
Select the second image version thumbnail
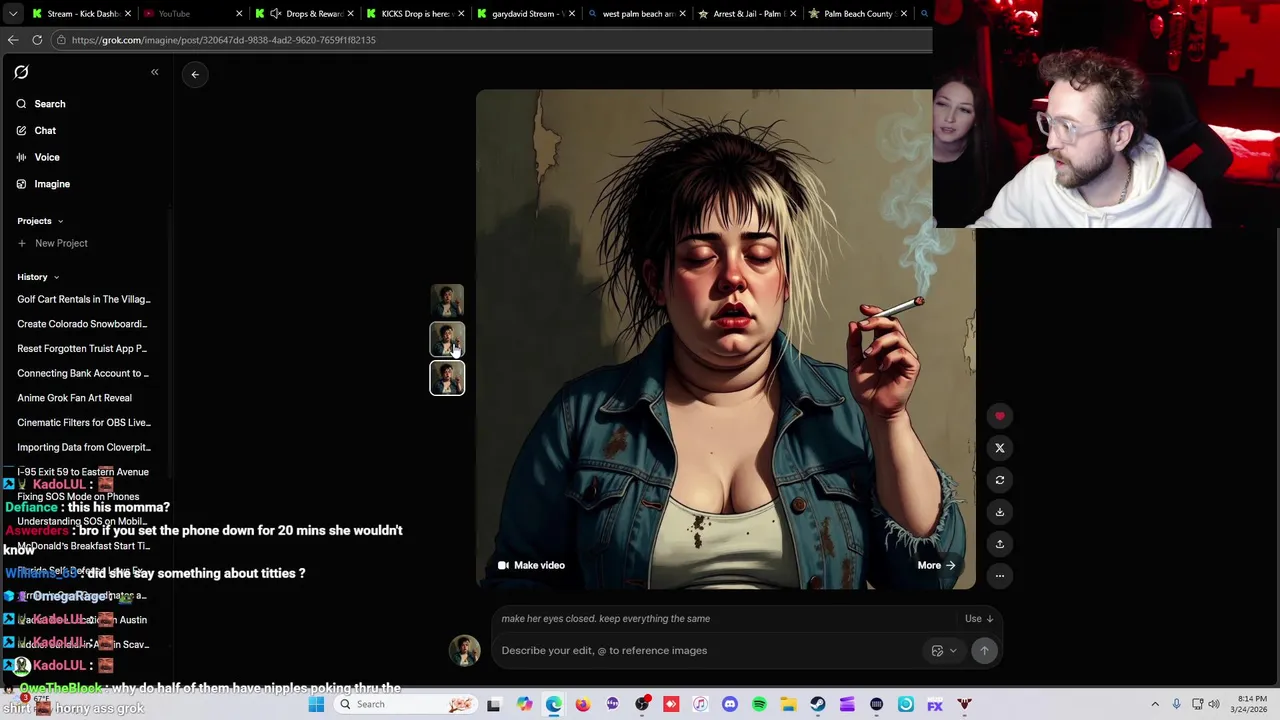(447, 340)
